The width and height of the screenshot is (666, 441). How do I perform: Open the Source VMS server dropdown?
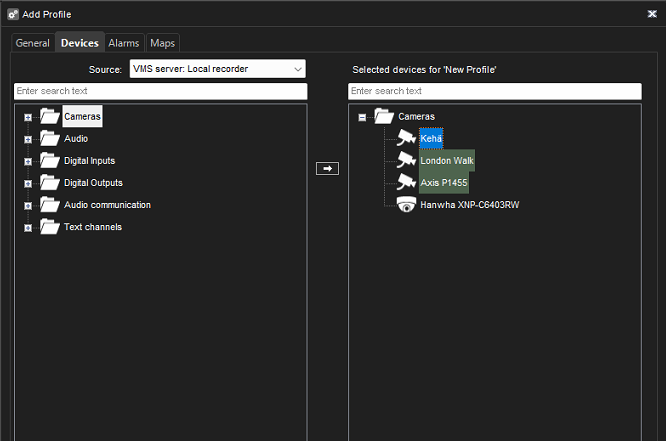[217, 69]
